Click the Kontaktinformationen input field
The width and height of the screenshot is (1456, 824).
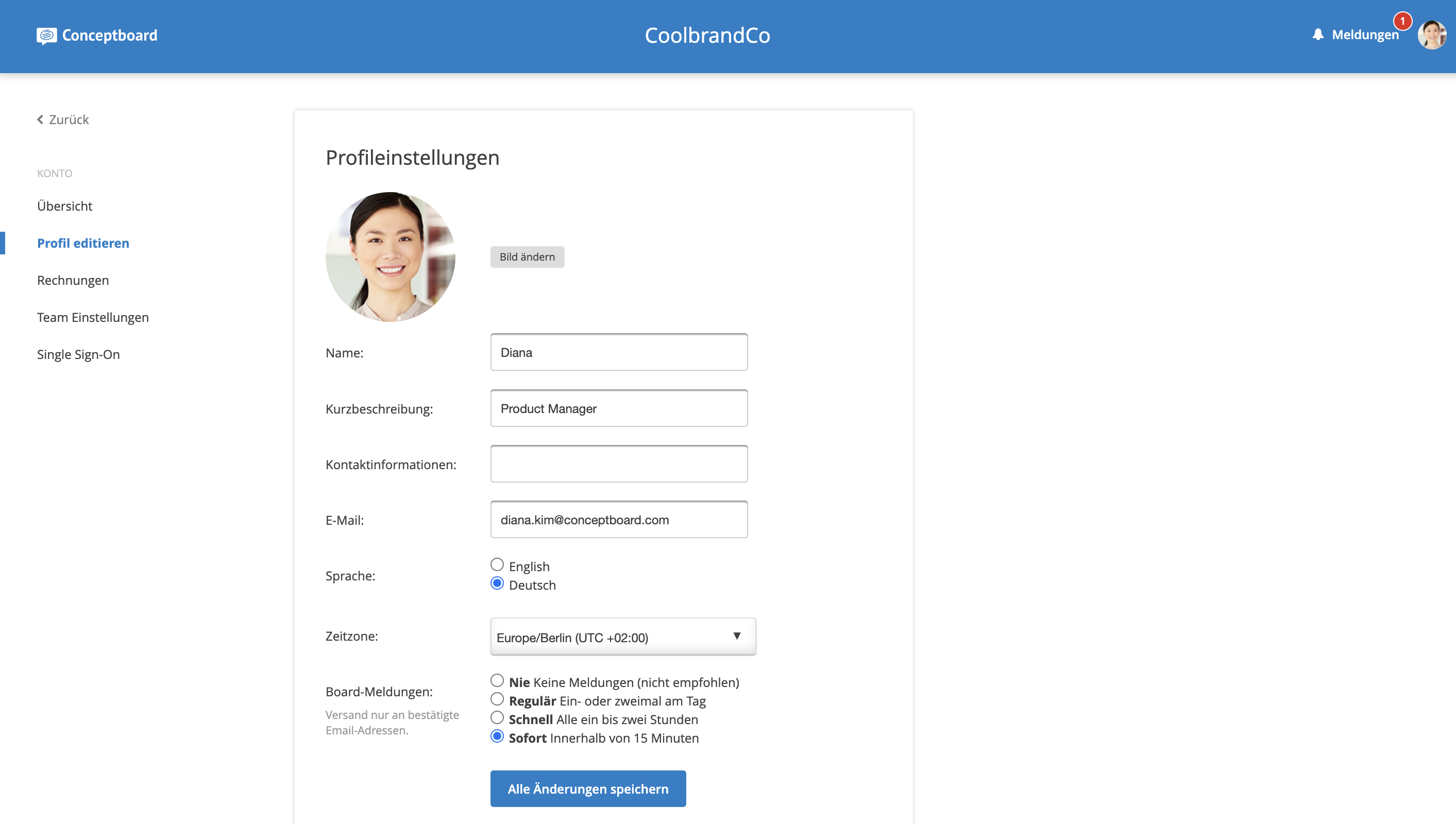tap(618, 464)
